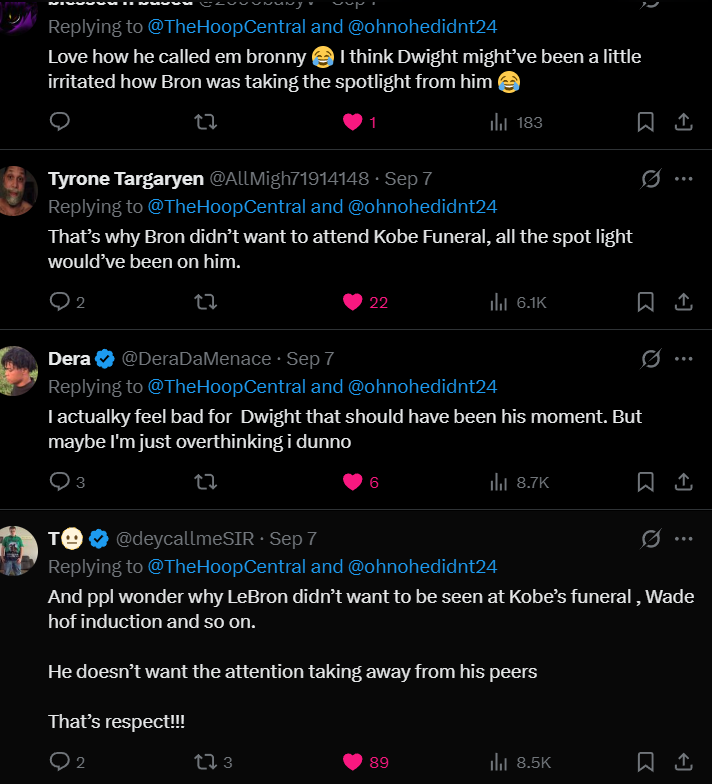Unlike Dera's tweet with 6 likes
Screen dimensions: 712x784
coord(352,481)
